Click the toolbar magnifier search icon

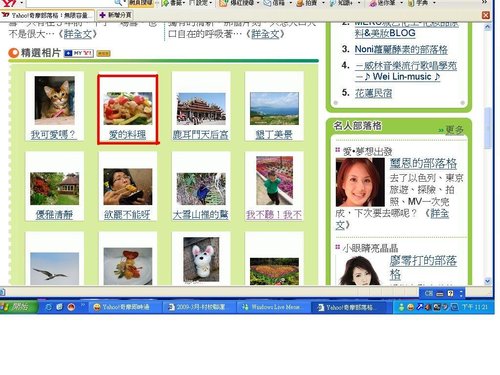pyautogui.click(x=118, y=3)
